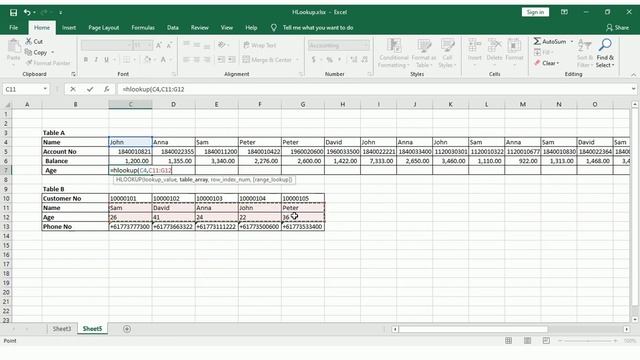The image size is (640, 360).
Task: Click the Select All corner triangle
Action: (x=7, y=104)
